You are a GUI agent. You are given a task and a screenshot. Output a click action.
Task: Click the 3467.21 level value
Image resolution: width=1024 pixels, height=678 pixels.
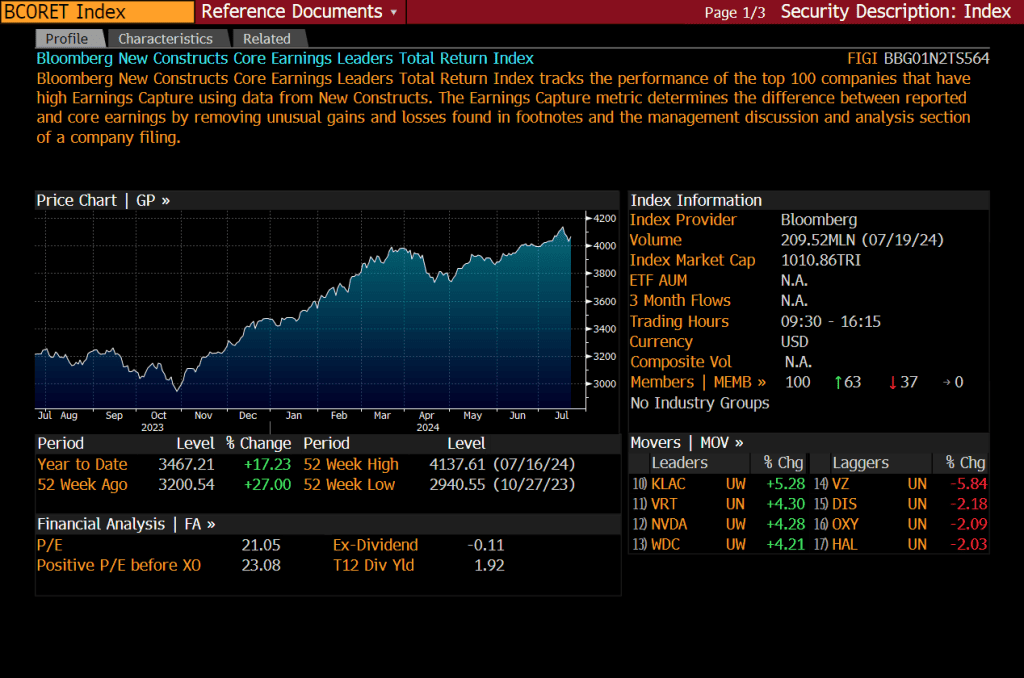pos(186,464)
